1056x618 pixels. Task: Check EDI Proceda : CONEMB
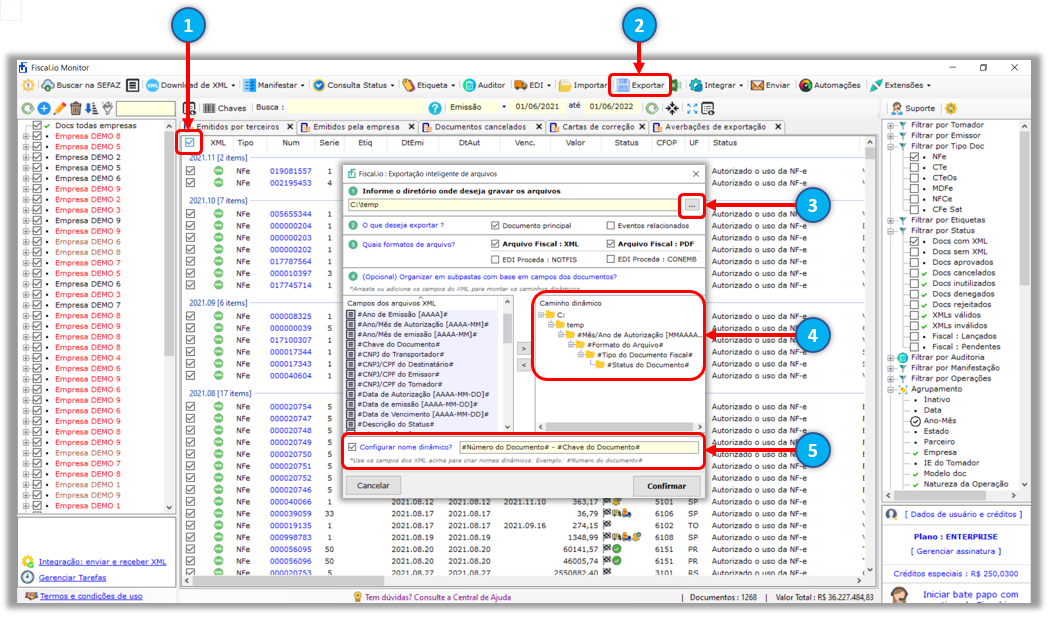(611, 259)
